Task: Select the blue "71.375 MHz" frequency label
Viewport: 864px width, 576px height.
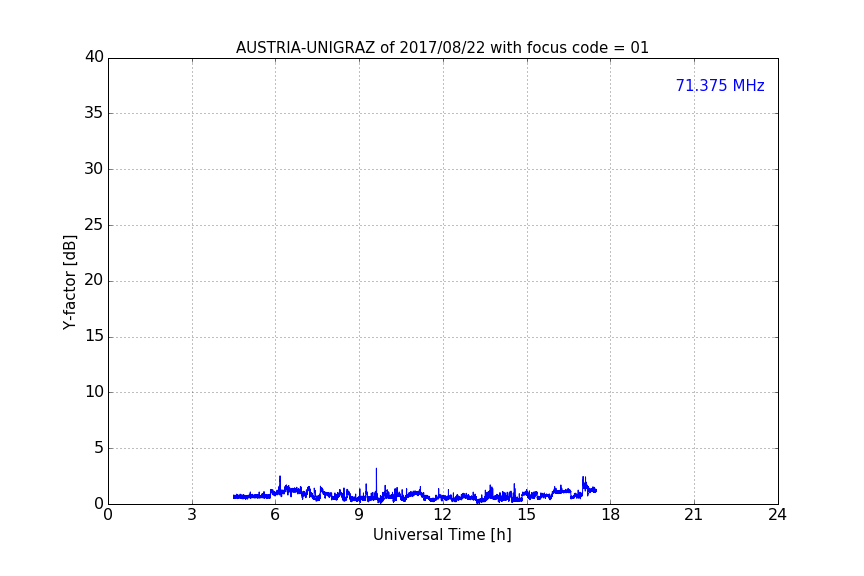Action: pyautogui.click(x=720, y=85)
